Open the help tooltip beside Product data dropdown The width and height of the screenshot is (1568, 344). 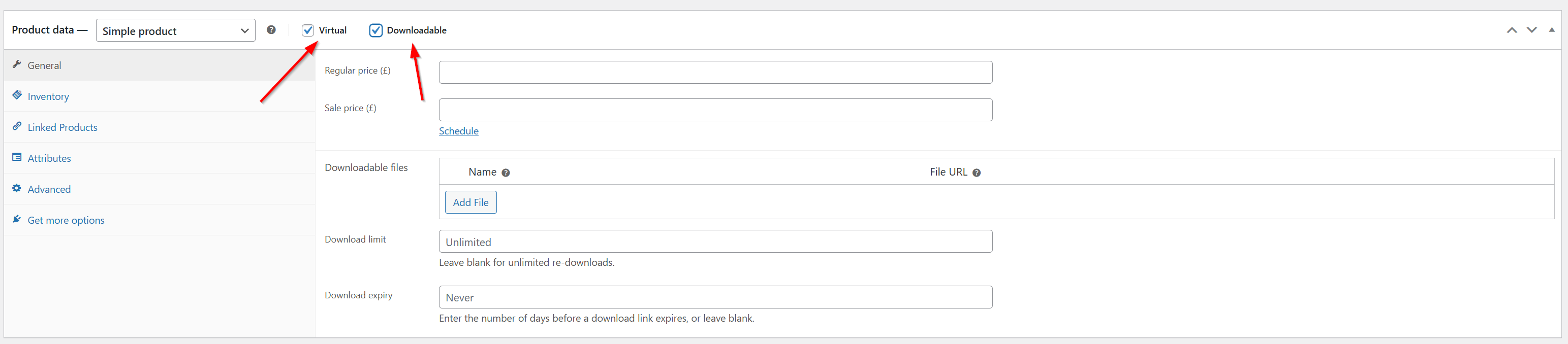[271, 29]
